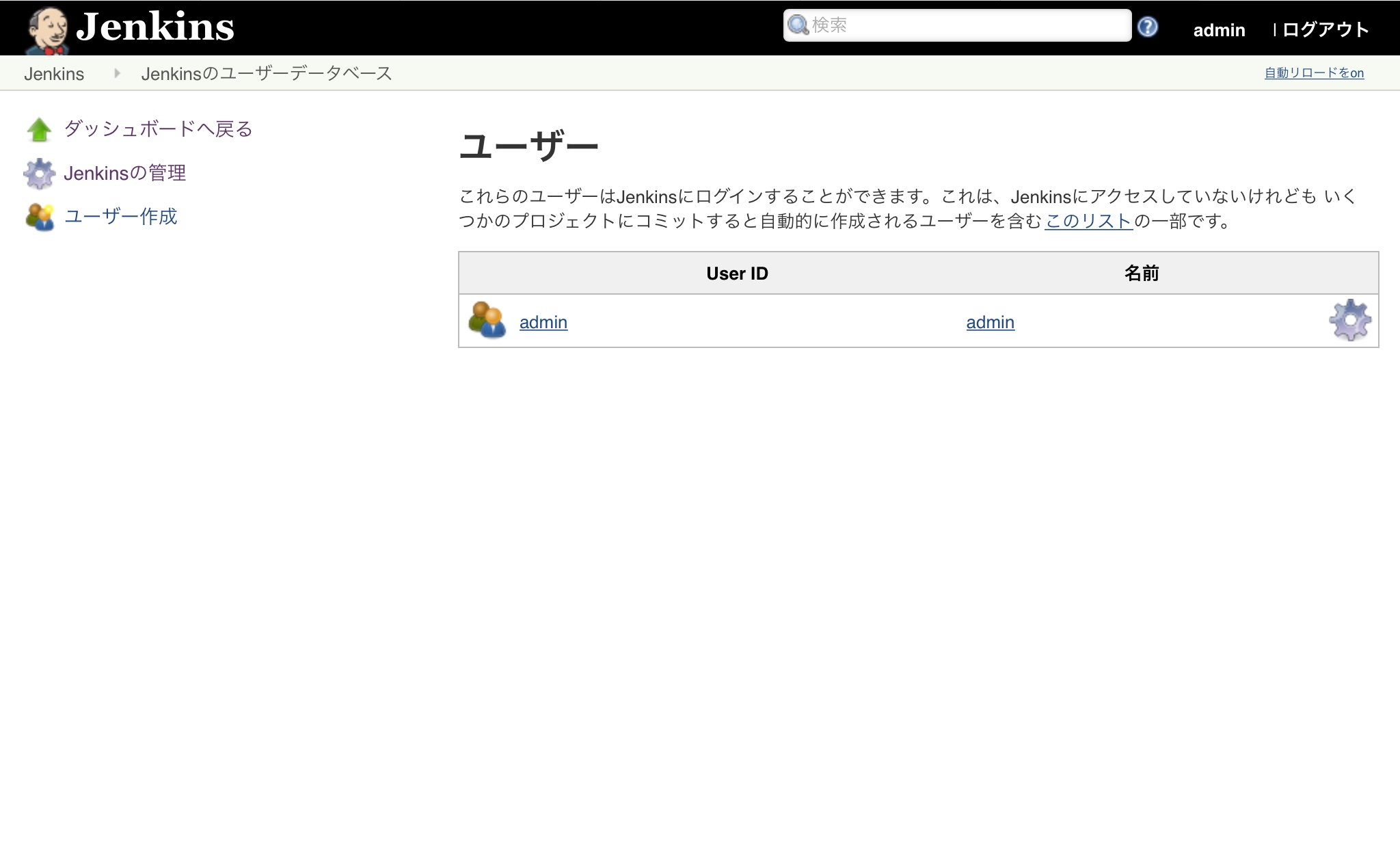Open the Jenkins breadcrumb entry
The height and width of the screenshot is (854, 1400).
pyautogui.click(x=55, y=73)
